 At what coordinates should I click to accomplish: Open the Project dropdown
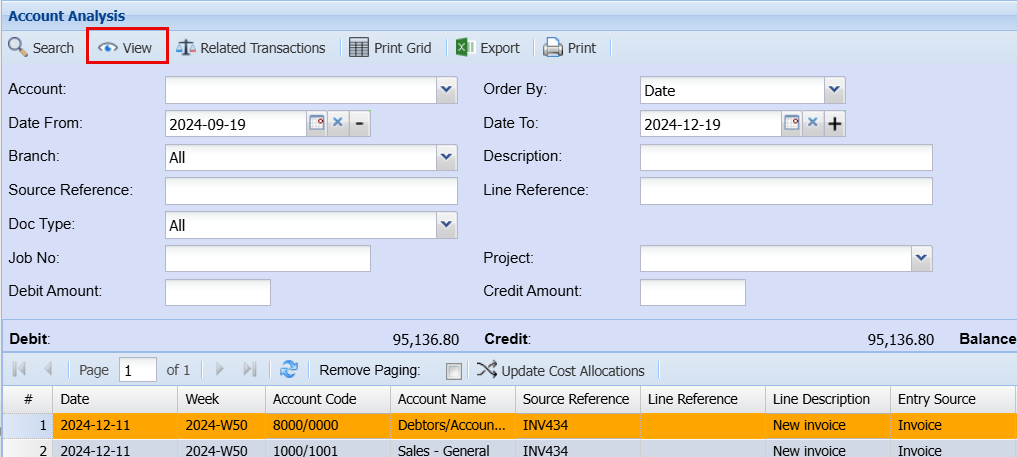(x=921, y=258)
